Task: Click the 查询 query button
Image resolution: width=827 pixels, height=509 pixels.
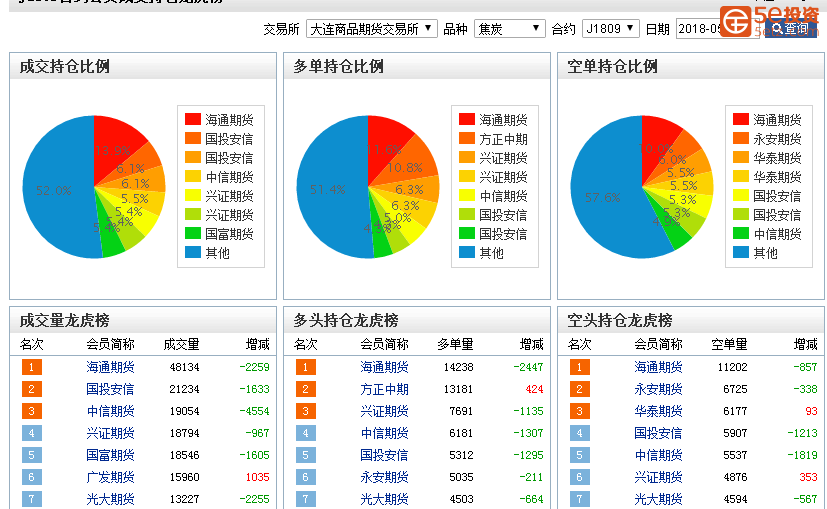Action: pyautogui.click(x=791, y=28)
